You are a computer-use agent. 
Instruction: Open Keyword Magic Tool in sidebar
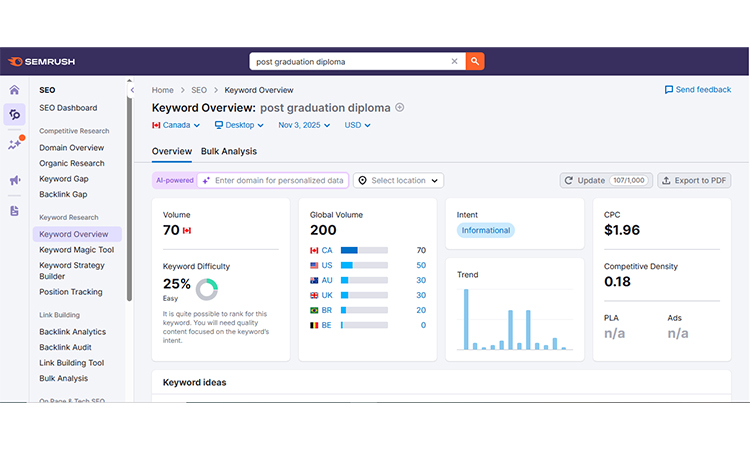tap(77, 250)
